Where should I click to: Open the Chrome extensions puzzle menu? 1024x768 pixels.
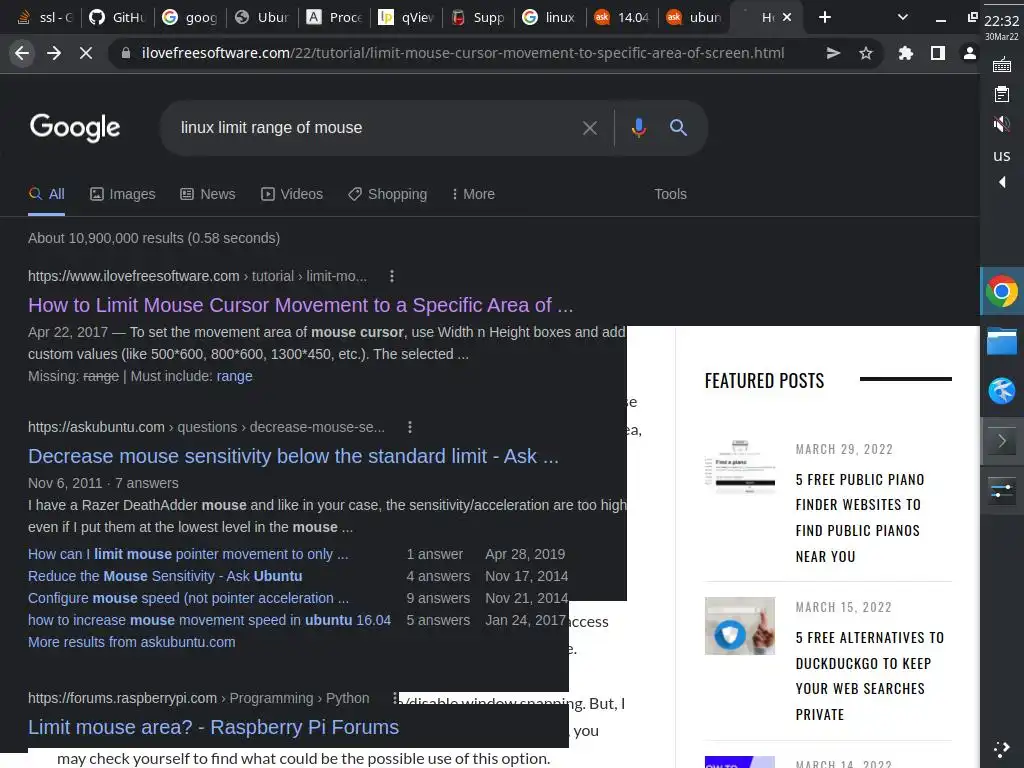(x=905, y=53)
